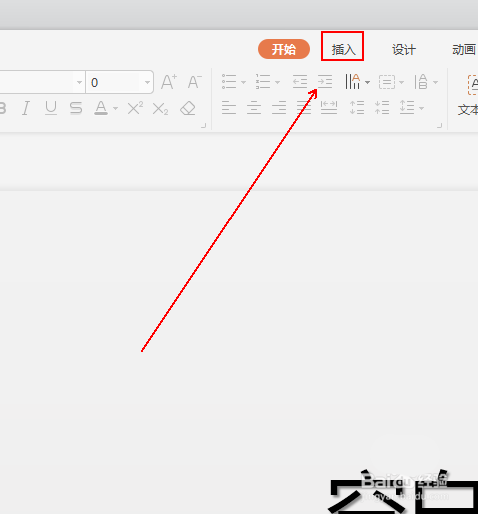This screenshot has width=478, height=514.
Task: Click the dashed-box align text icon
Action: coord(387,82)
